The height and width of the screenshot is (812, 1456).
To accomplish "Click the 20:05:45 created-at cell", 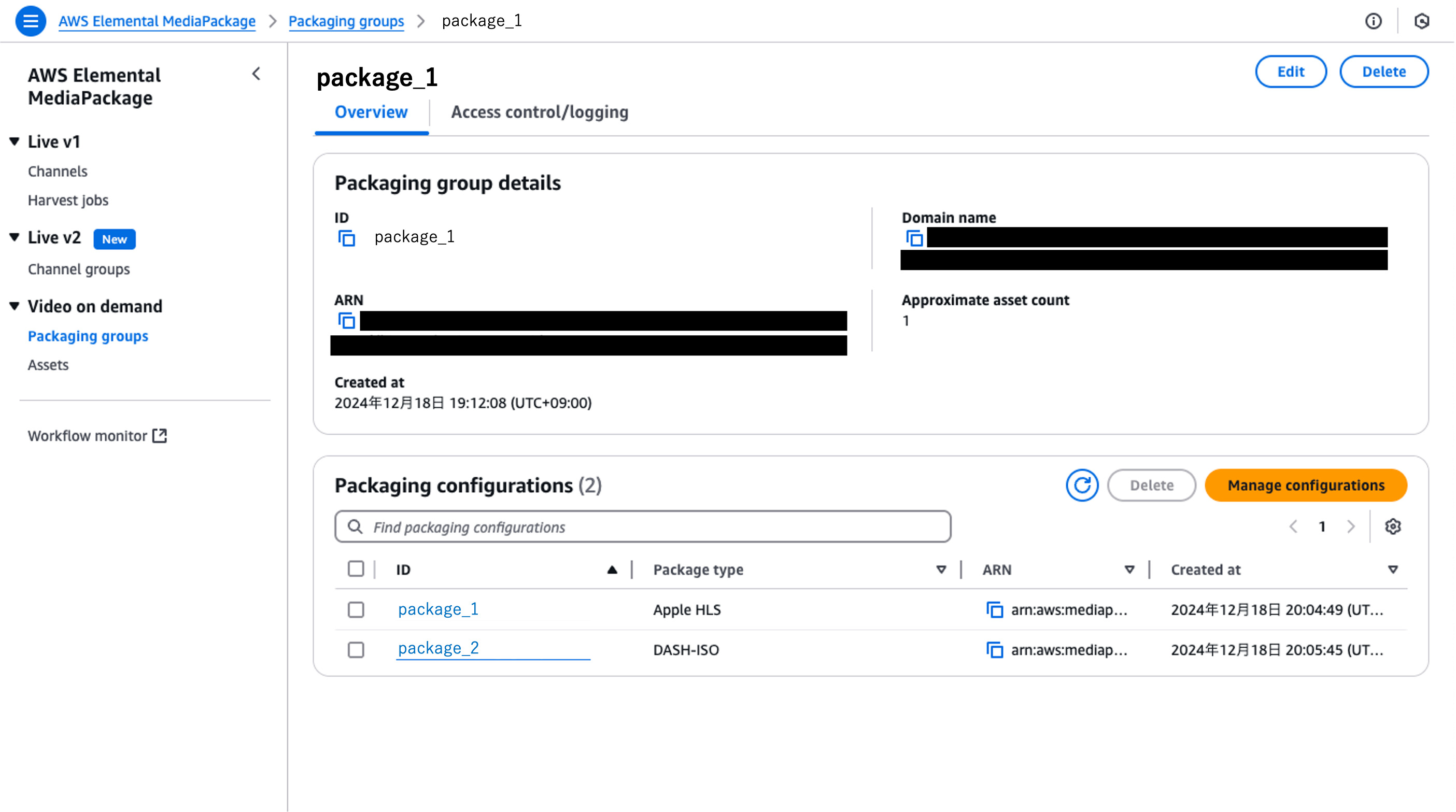I will click(1276, 650).
